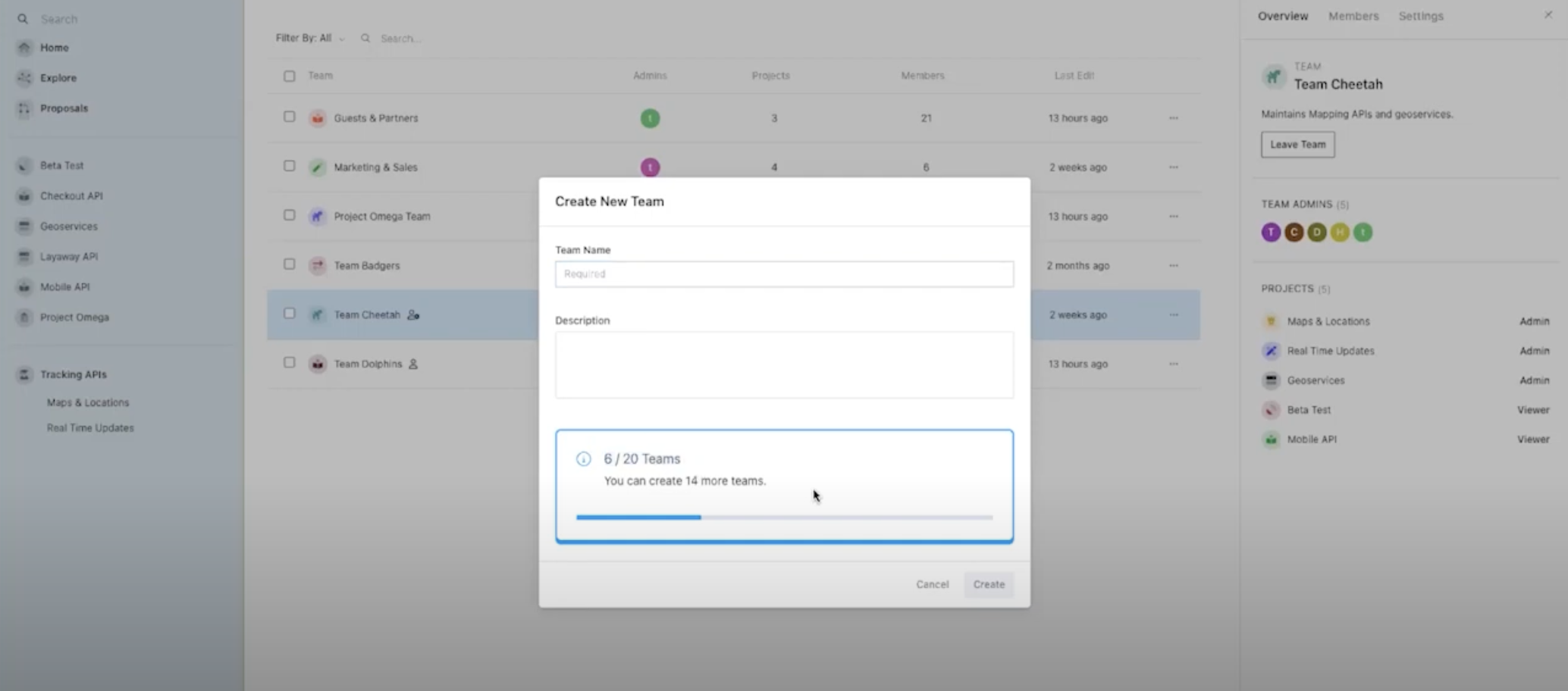Image resolution: width=1568 pixels, height=691 pixels.
Task: Click the Team Dolphins icon
Action: (318, 364)
